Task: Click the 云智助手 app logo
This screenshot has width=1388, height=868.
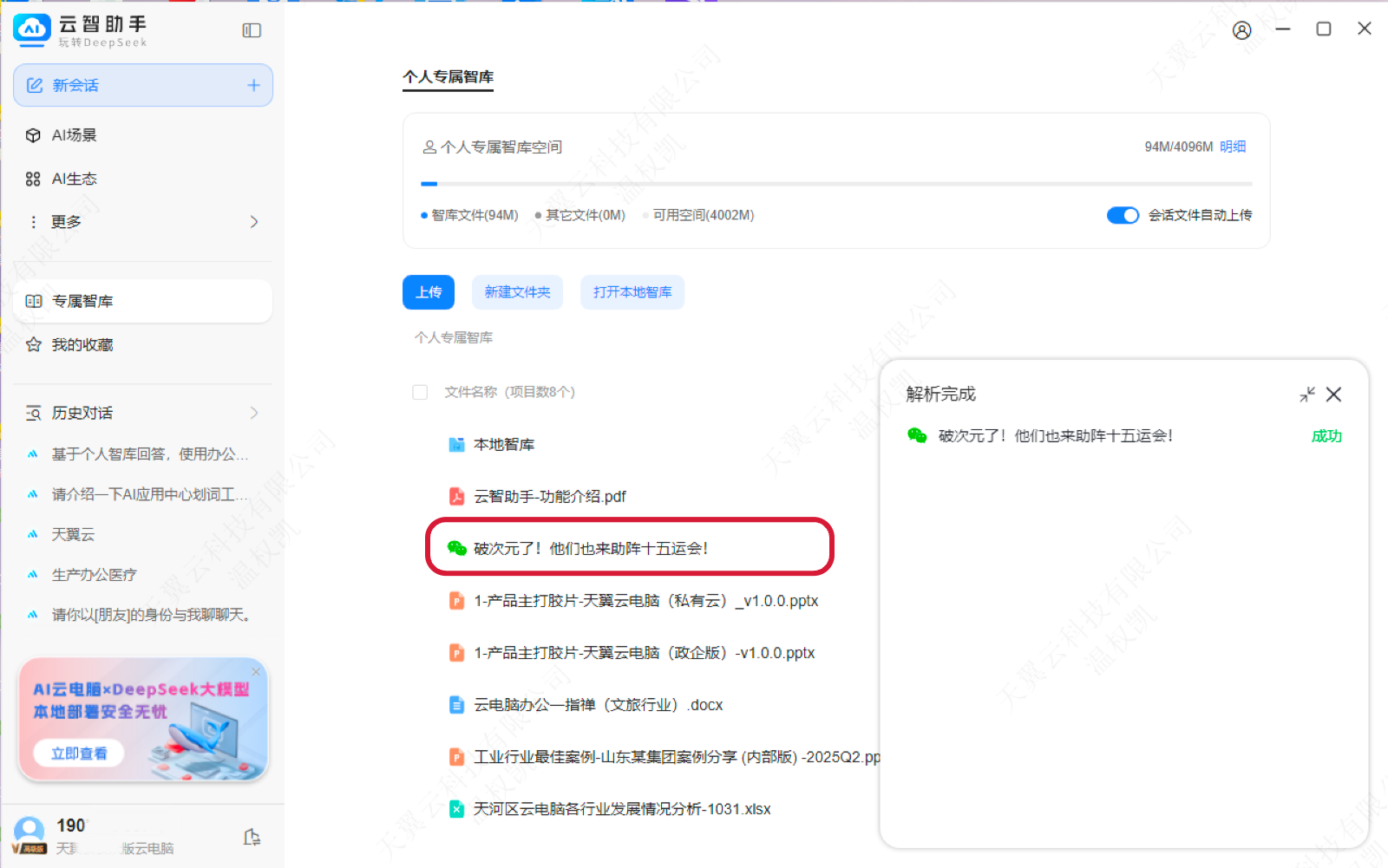Action: tap(32, 29)
